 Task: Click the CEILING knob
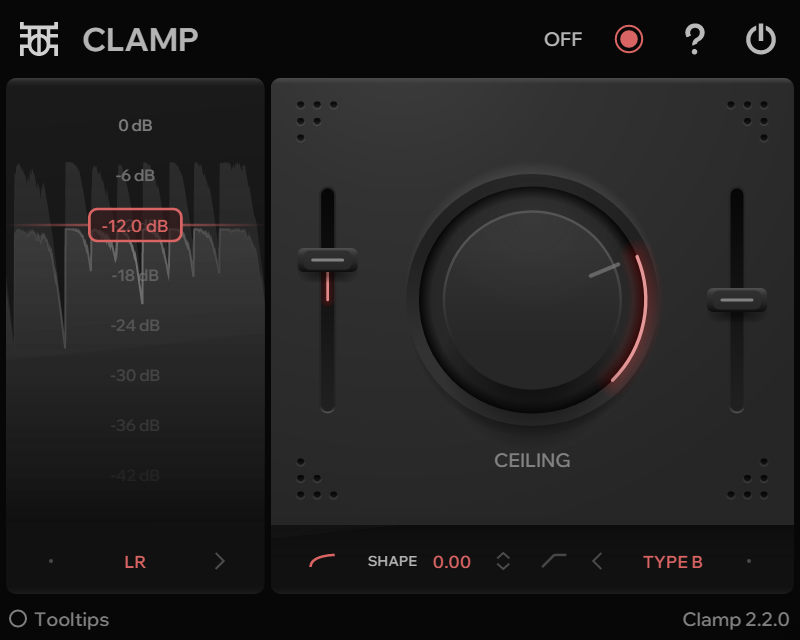532,300
